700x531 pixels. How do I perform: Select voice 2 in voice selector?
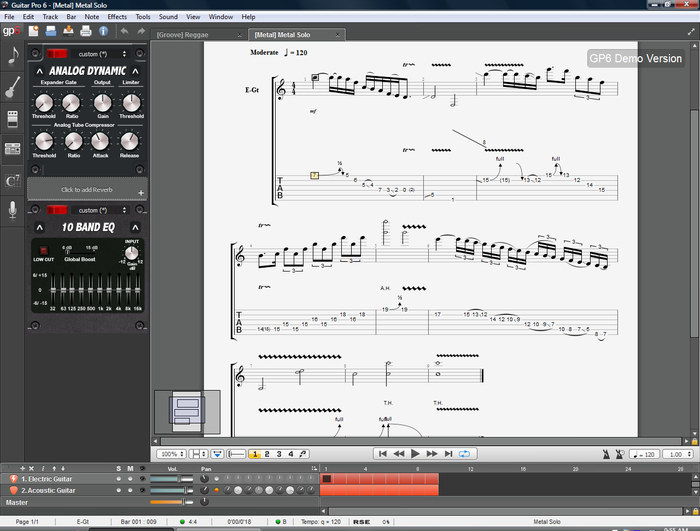point(267,454)
